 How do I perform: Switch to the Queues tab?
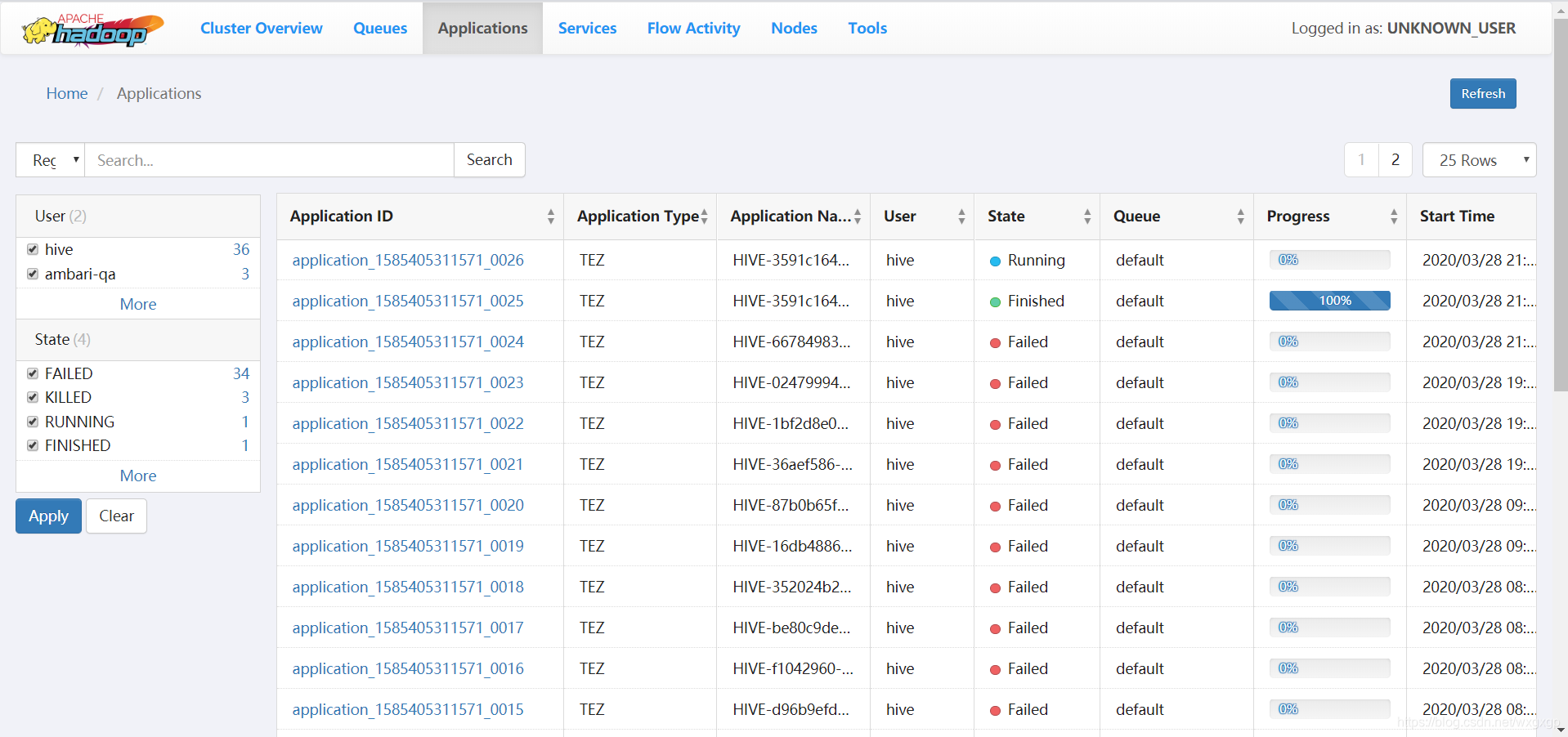(x=380, y=29)
